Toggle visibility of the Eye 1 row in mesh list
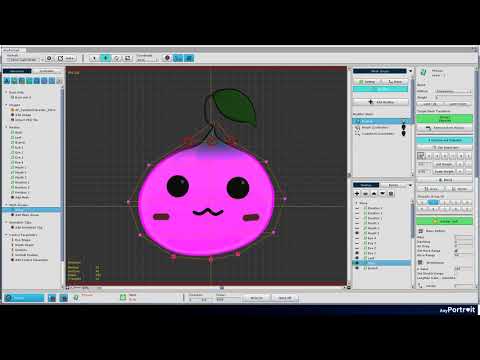This screenshot has width=480, height=360. (357, 253)
